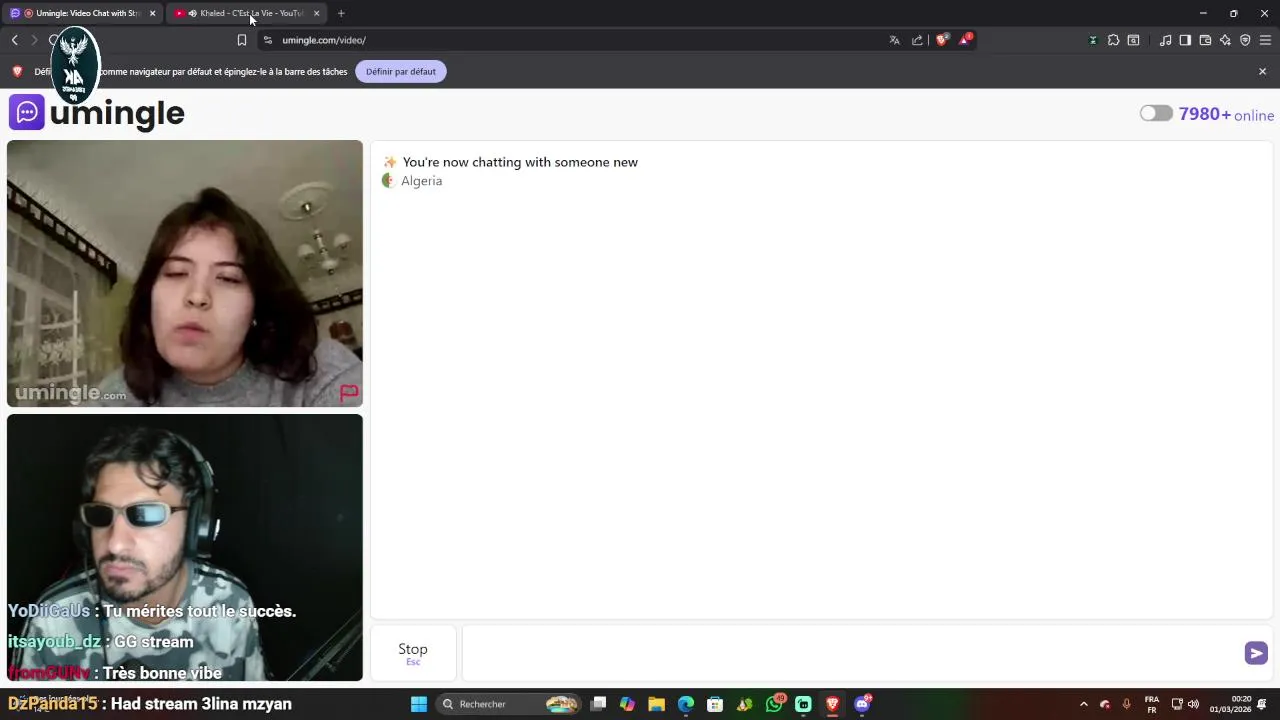
Task: Switch to the Umingle Video Chat tab
Action: click(82, 13)
